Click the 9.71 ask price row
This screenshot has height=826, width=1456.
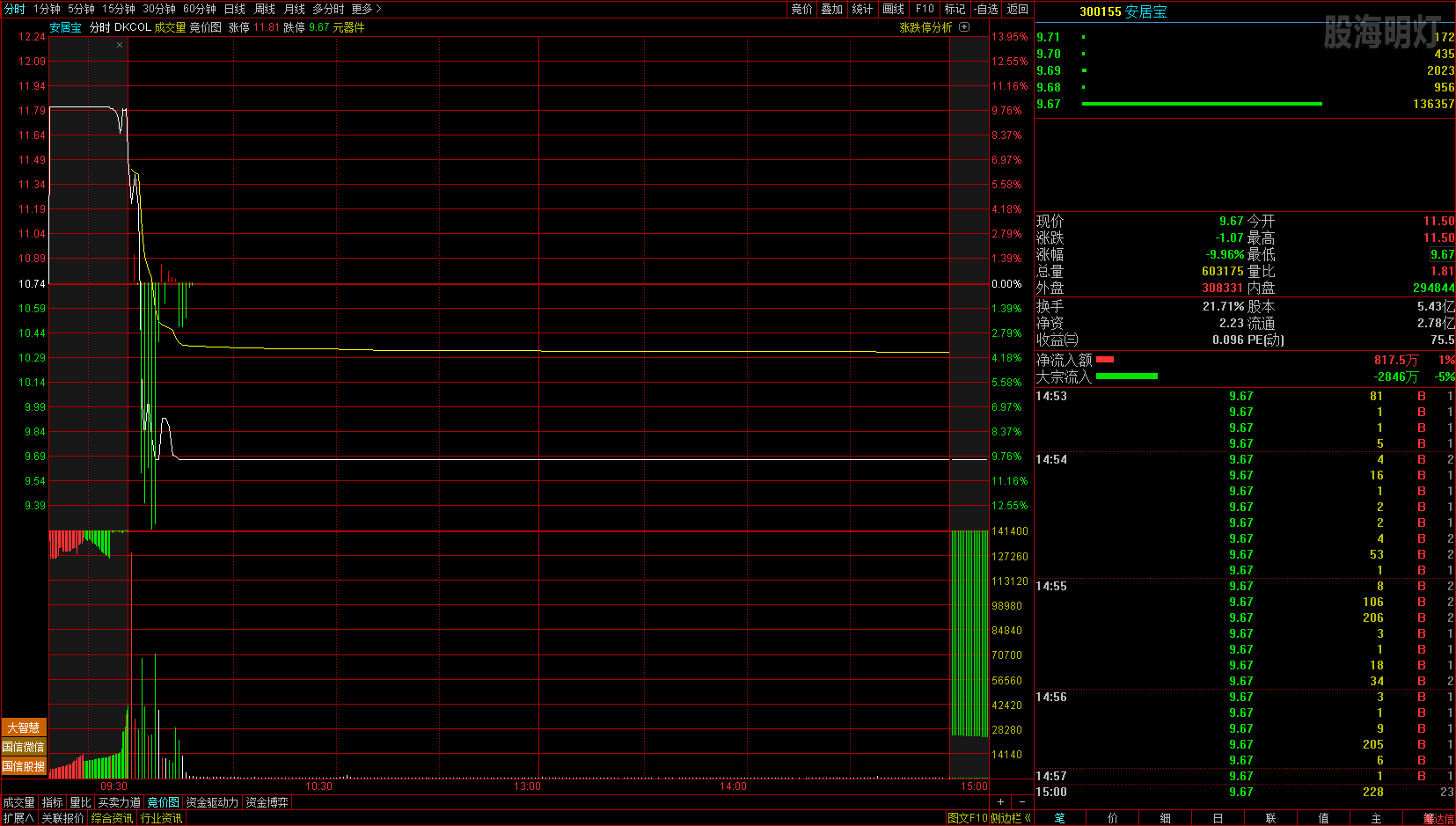(1245, 37)
